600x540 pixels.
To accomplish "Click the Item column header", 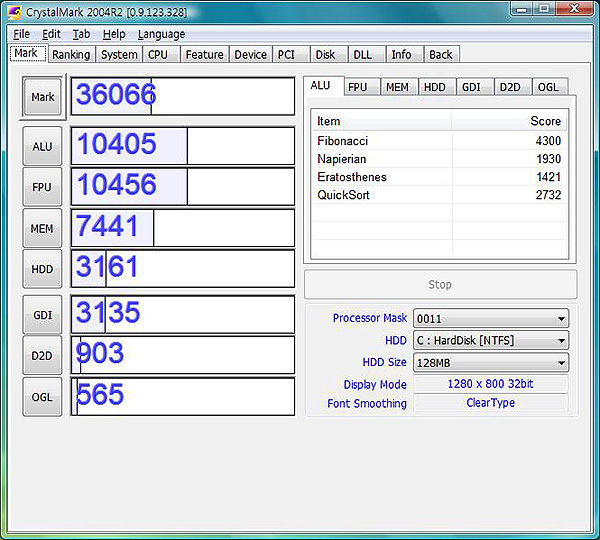I will point(382,121).
